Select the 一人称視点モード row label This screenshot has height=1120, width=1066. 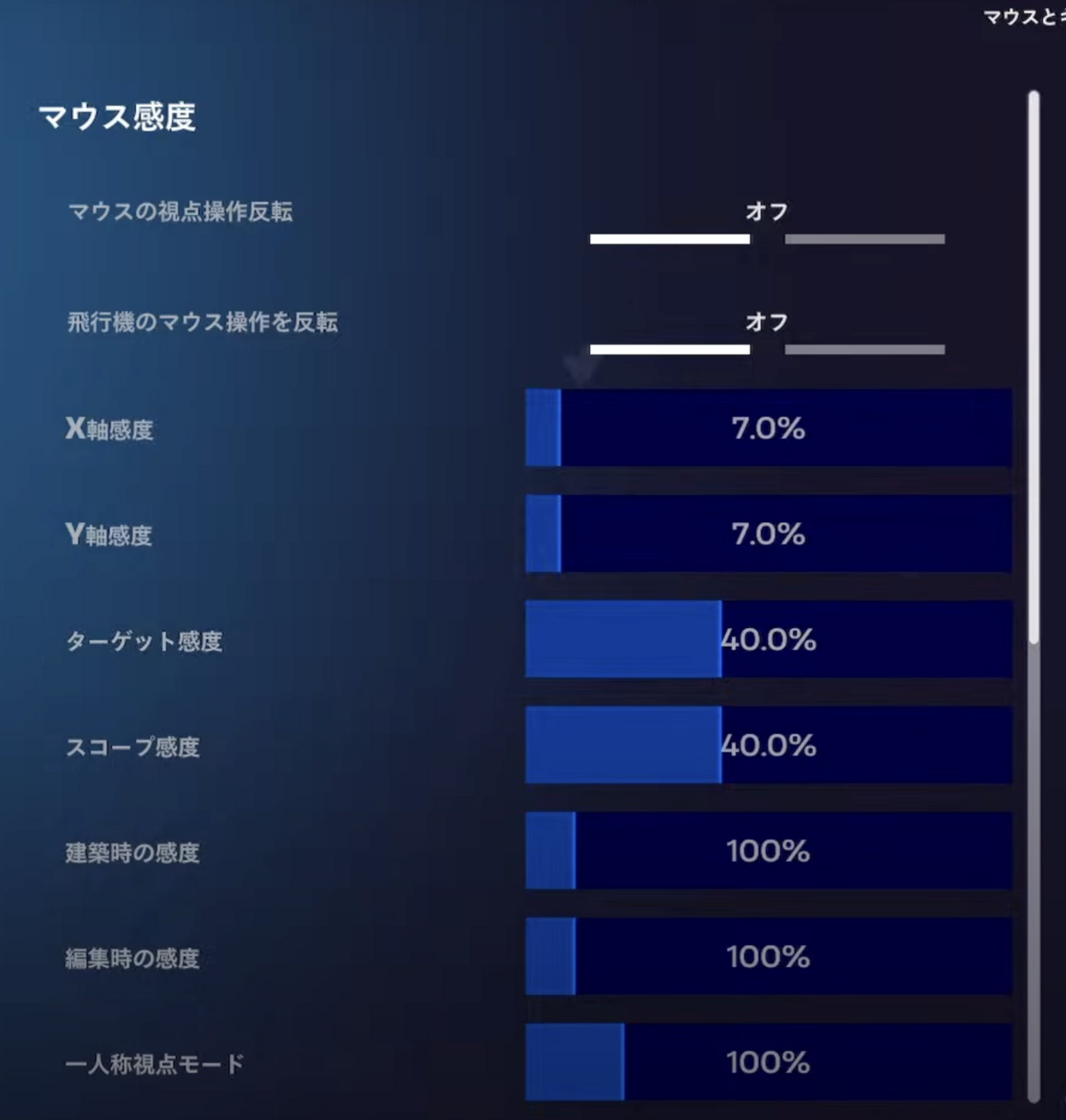155,1063
